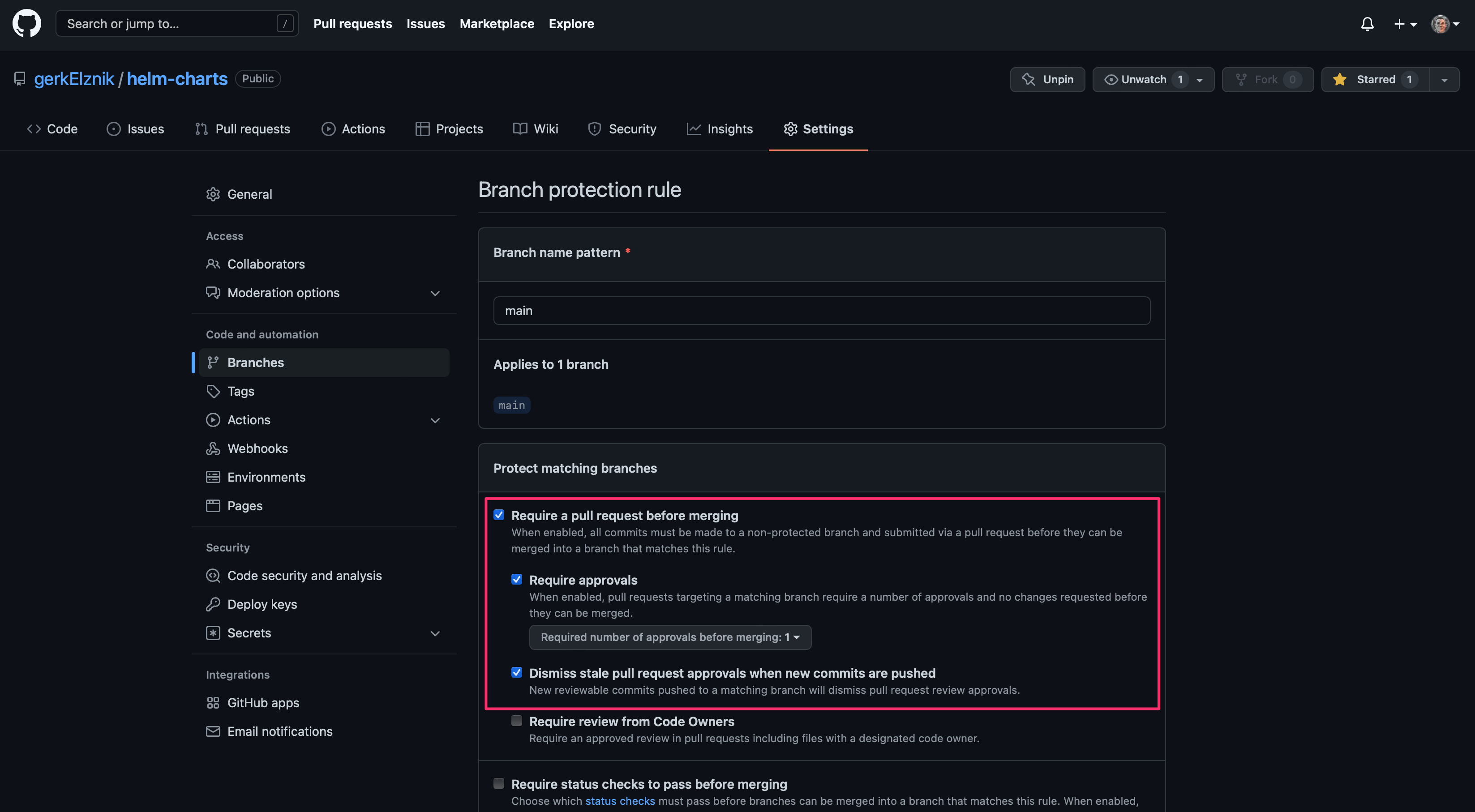Follow the status checks link
Image resolution: width=1475 pixels, height=812 pixels.
point(620,801)
